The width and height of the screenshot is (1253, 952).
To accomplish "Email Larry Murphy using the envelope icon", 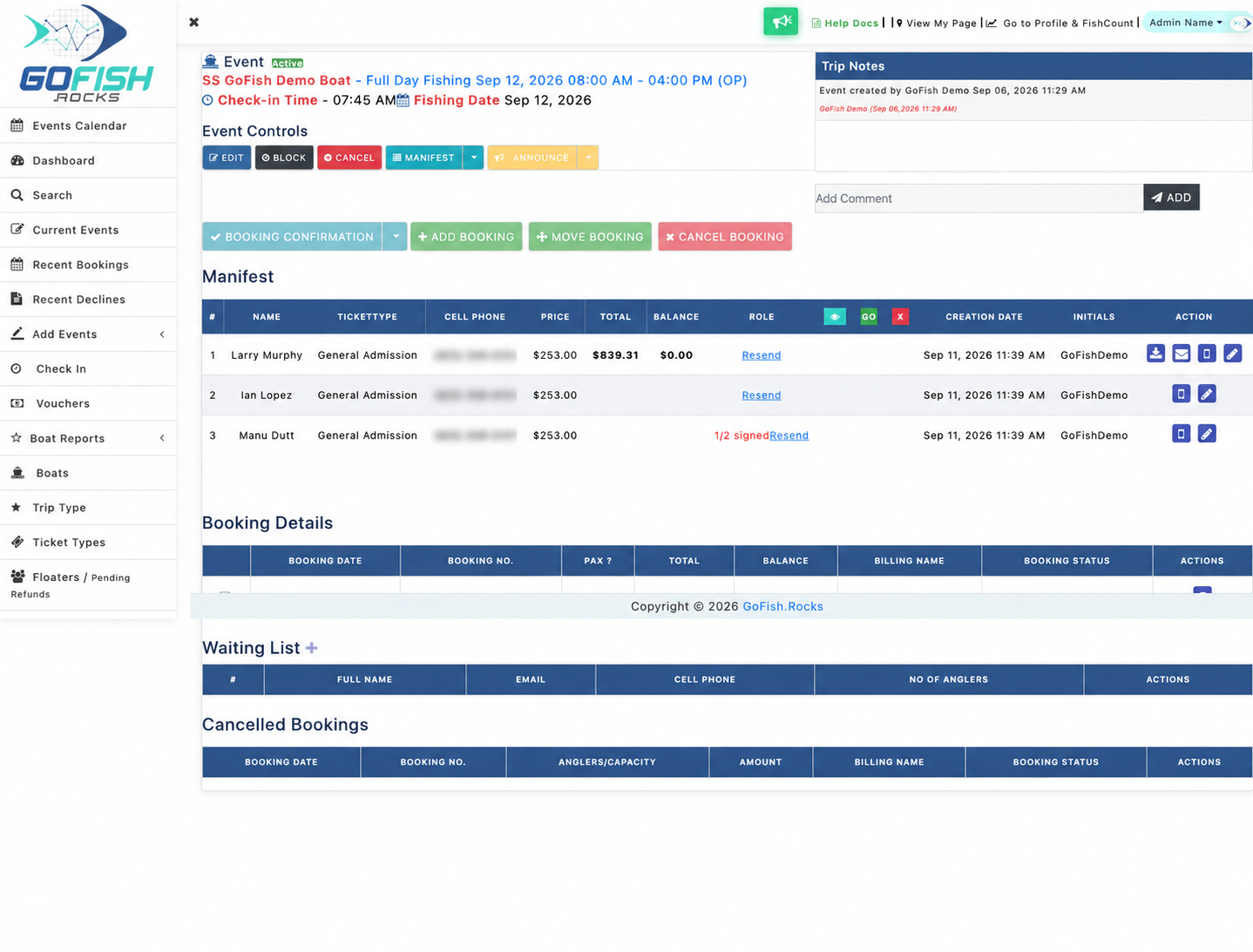I will pos(1182,354).
